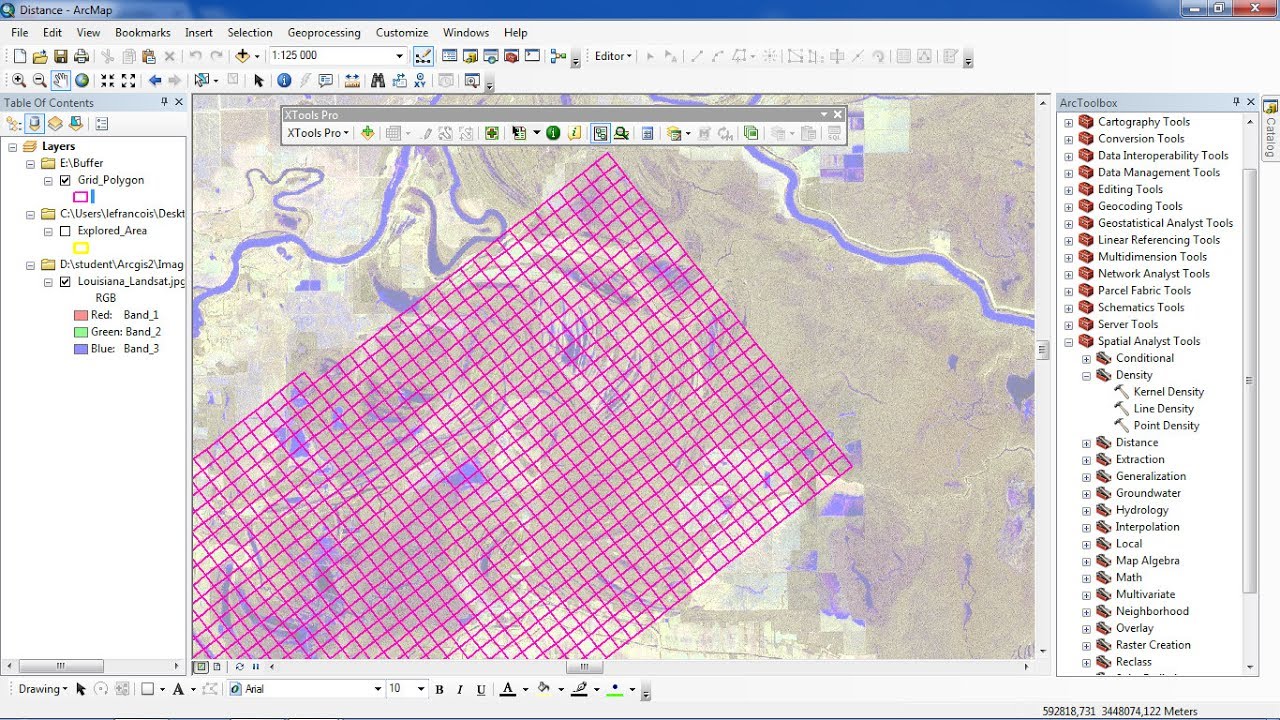Image resolution: width=1280 pixels, height=720 pixels.
Task: Create a new map document
Action: 19,56
